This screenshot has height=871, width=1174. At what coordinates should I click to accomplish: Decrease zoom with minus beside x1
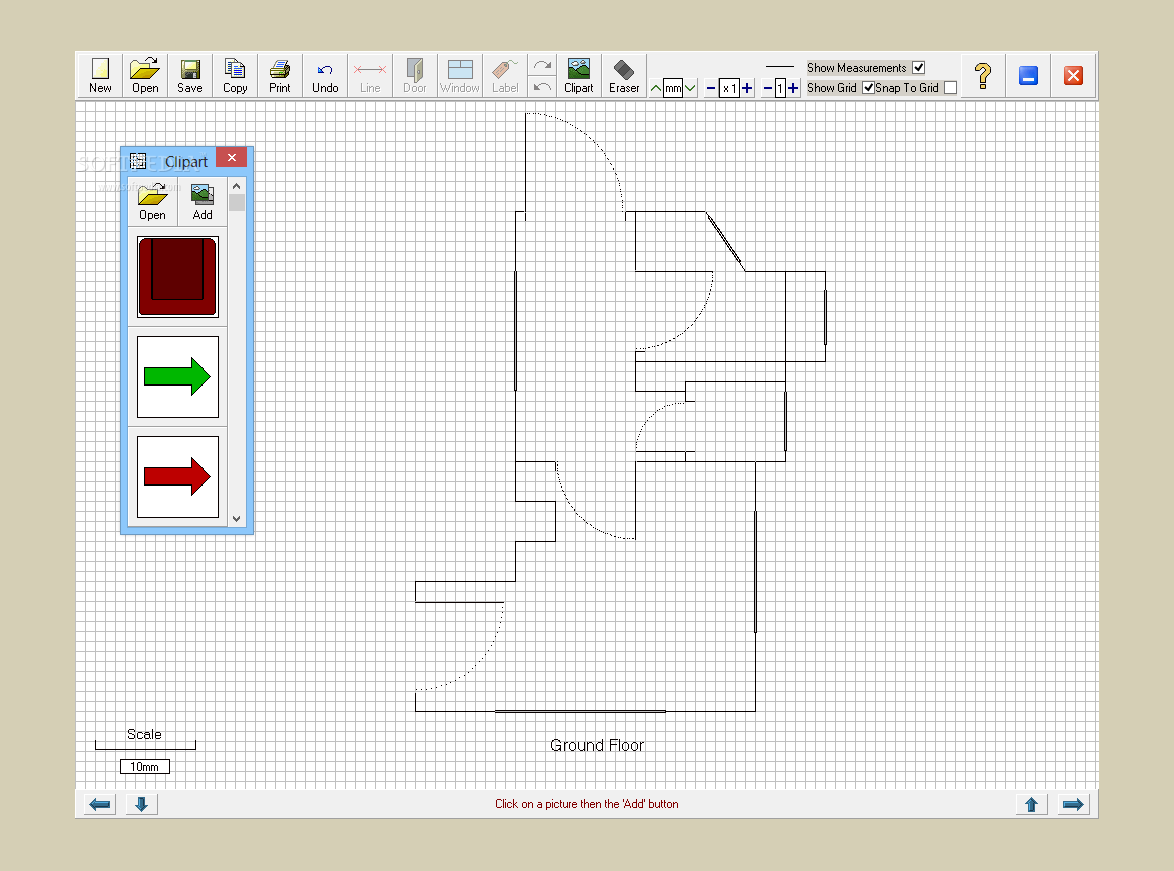pos(711,88)
